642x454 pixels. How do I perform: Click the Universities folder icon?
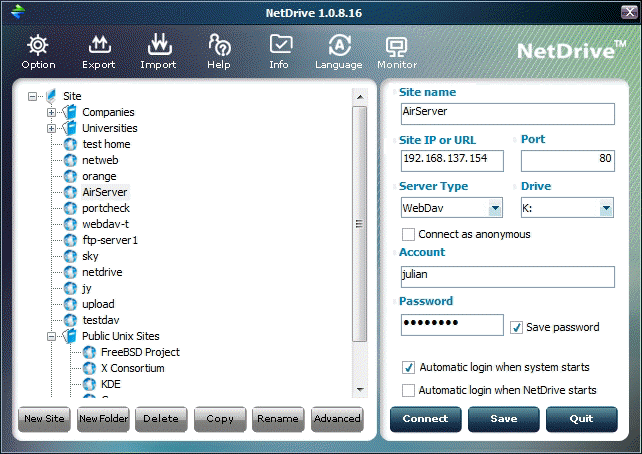point(70,128)
